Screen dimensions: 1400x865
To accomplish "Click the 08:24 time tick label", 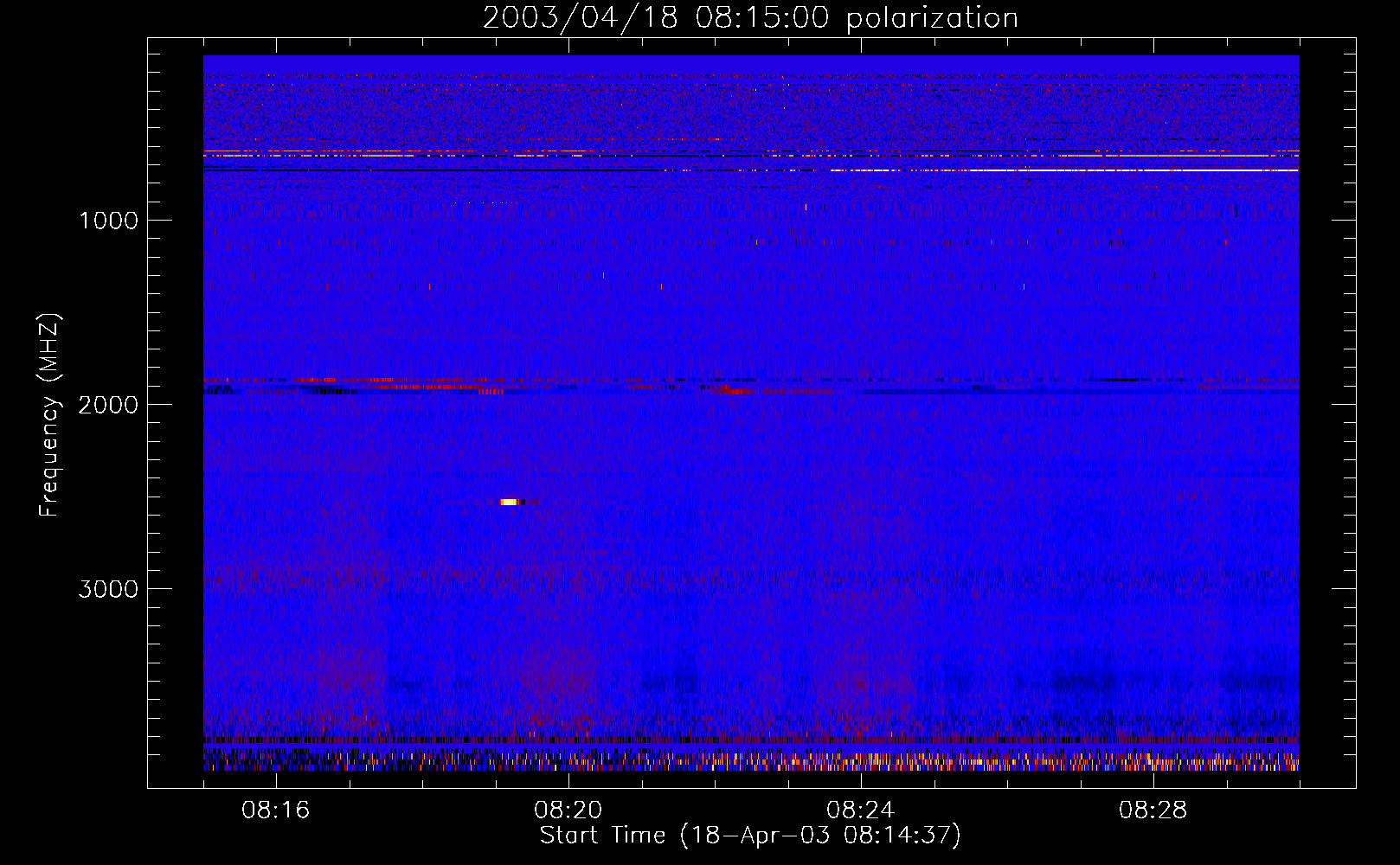I will [861, 811].
